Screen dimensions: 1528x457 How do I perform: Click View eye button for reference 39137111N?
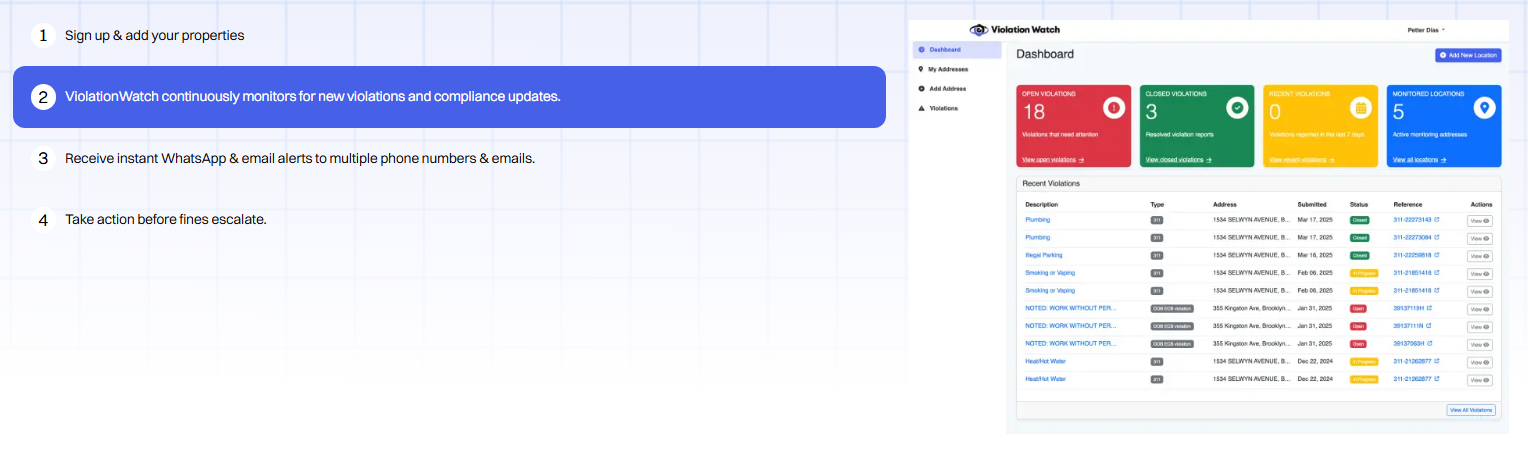click(1480, 327)
